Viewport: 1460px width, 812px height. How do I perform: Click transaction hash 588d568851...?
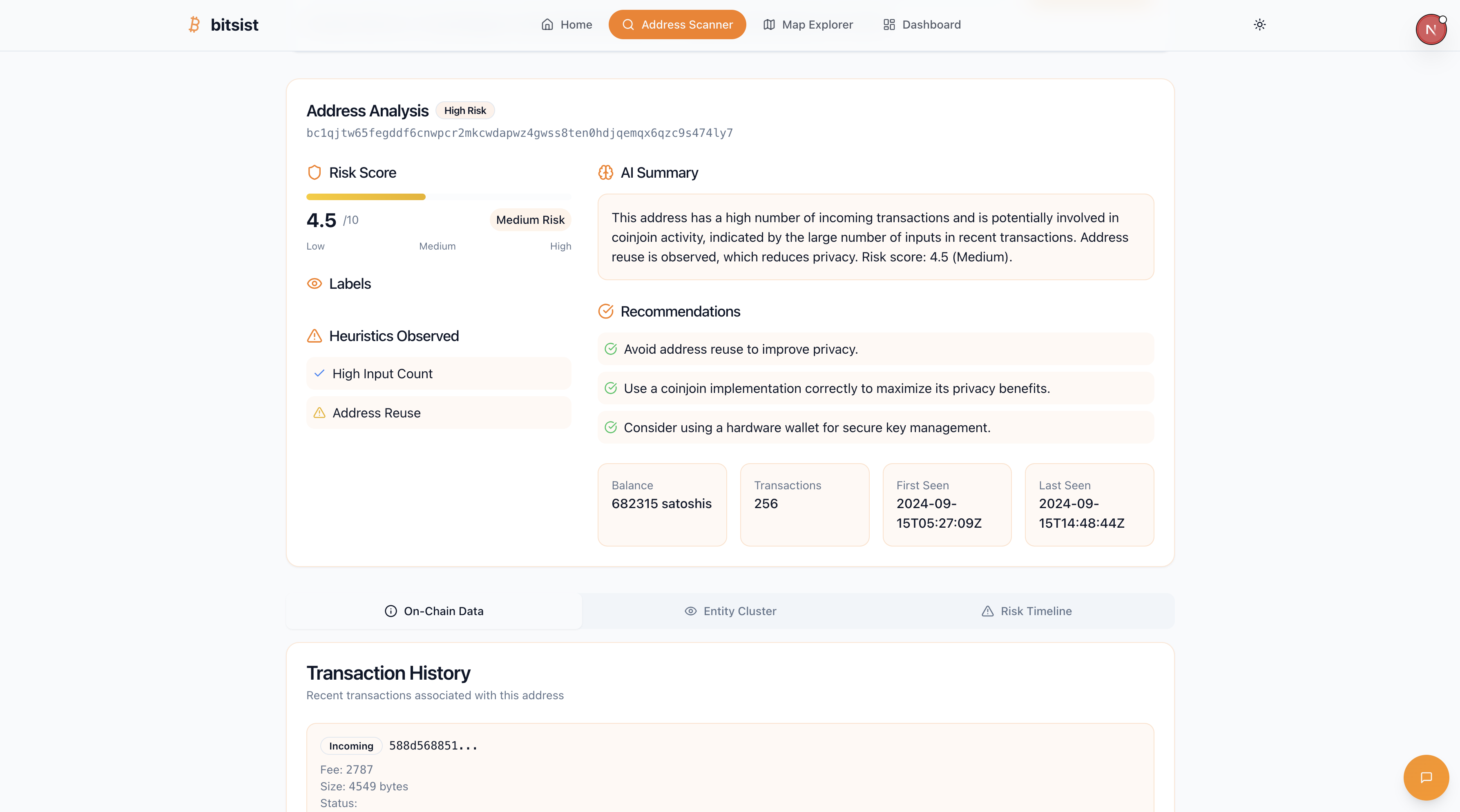pyautogui.click(x=433, y=746)
